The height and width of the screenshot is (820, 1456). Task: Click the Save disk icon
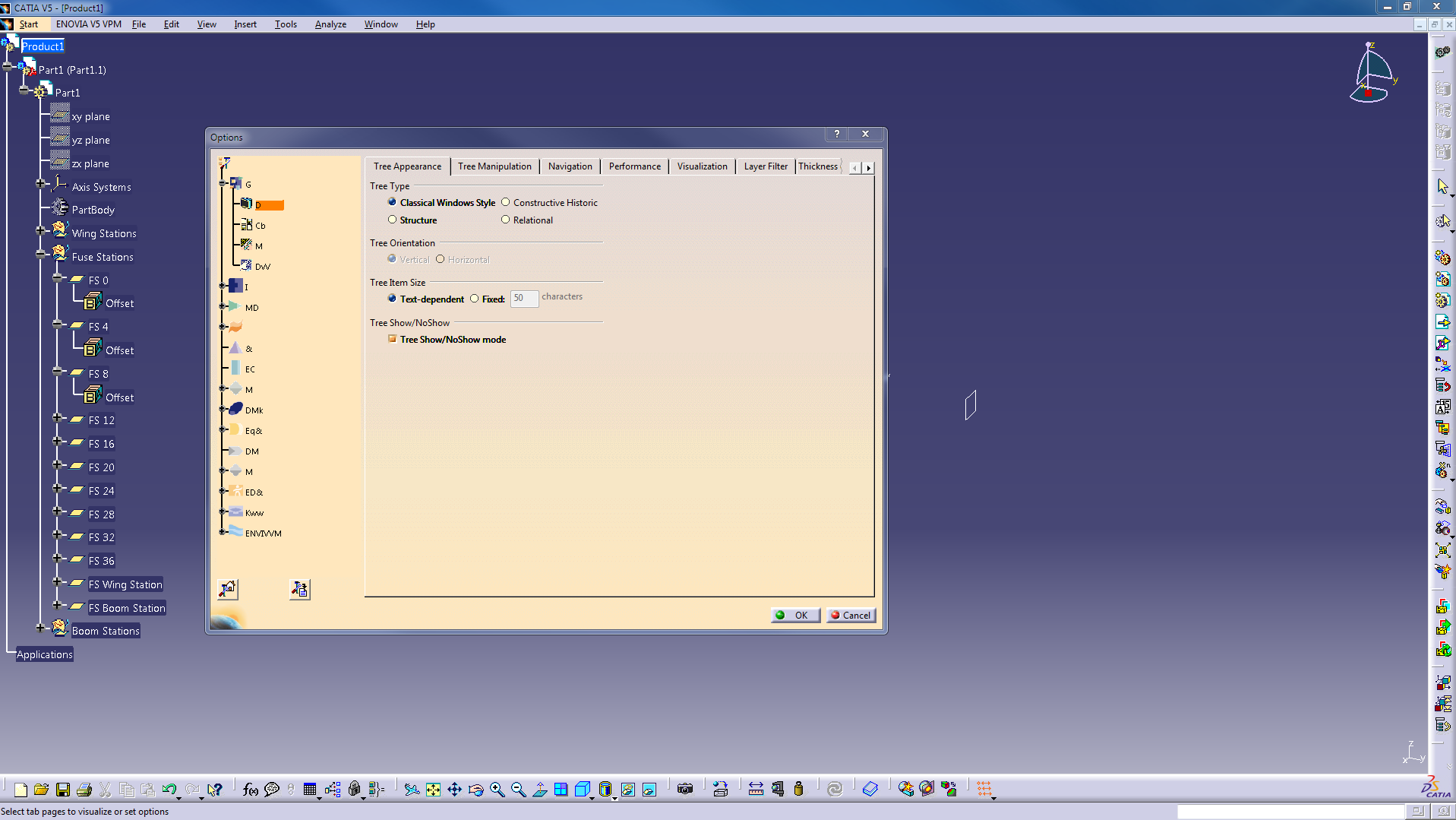click(63, 790)
